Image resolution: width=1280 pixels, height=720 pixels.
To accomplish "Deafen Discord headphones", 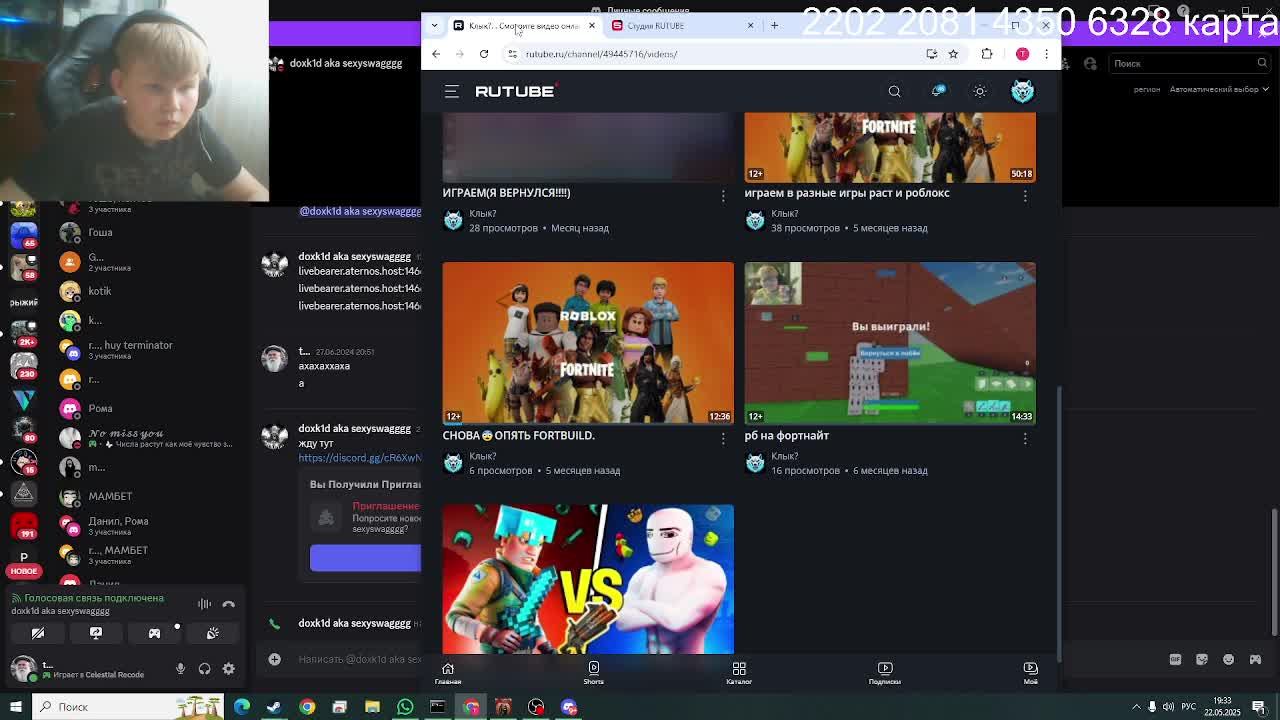I will [x=204, y=669].
